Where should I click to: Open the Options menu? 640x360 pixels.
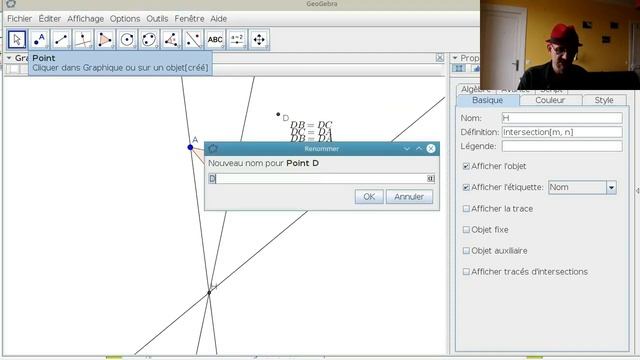click(x=125, y=19)
